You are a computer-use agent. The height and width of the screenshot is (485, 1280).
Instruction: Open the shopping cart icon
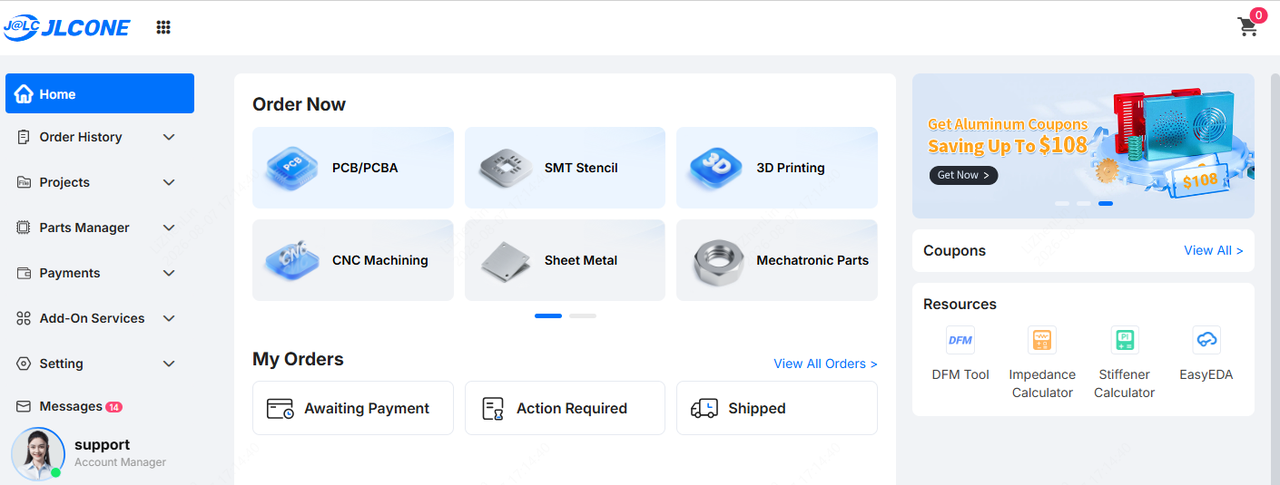(x=1247, y=27)
